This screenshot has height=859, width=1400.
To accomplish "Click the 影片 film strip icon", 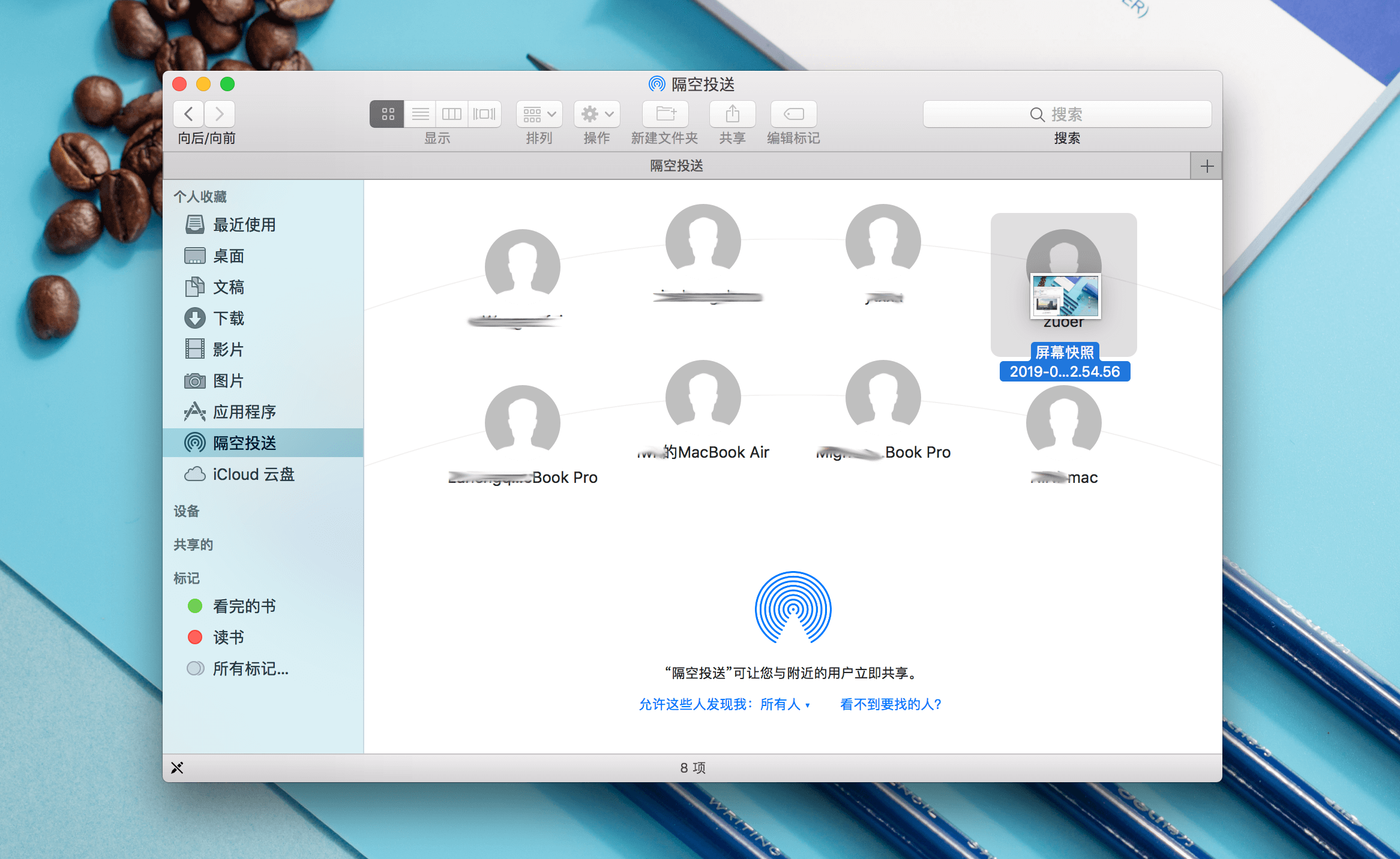I will click(x=194, y=349).
